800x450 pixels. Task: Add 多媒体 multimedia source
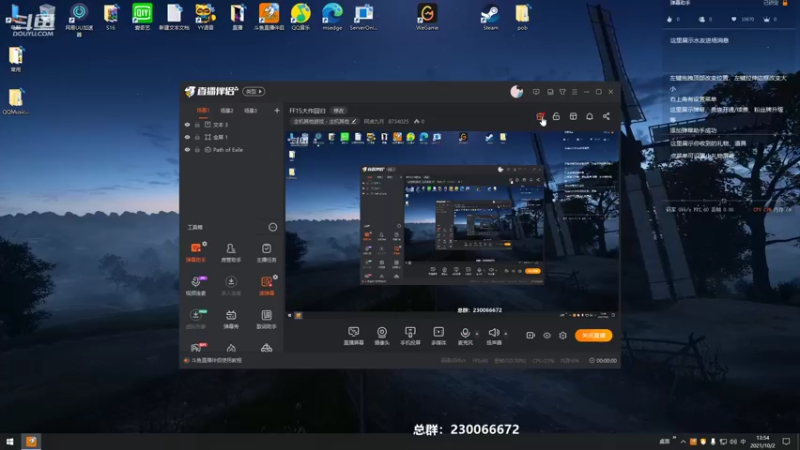pyautogui.click(x=438, y=336)
